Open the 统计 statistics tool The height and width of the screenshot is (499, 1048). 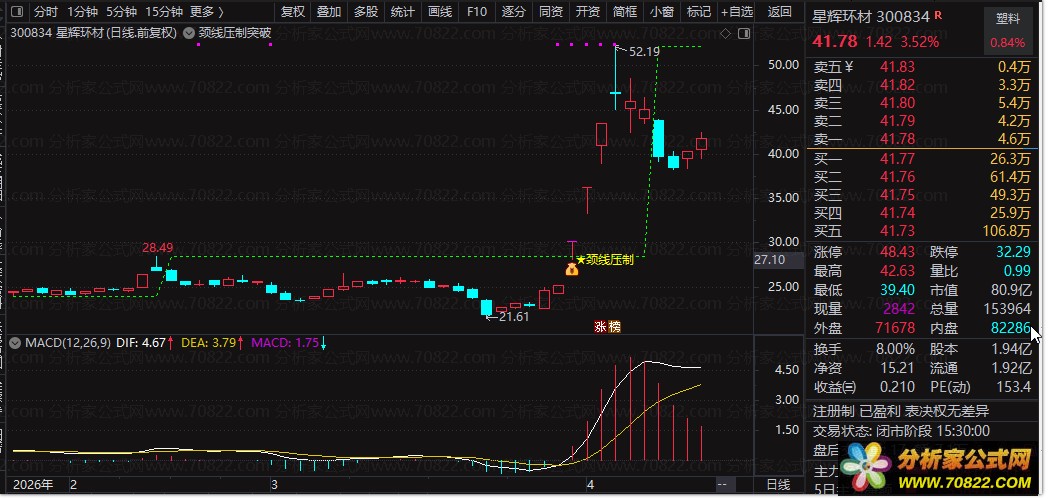coord(402,11)
